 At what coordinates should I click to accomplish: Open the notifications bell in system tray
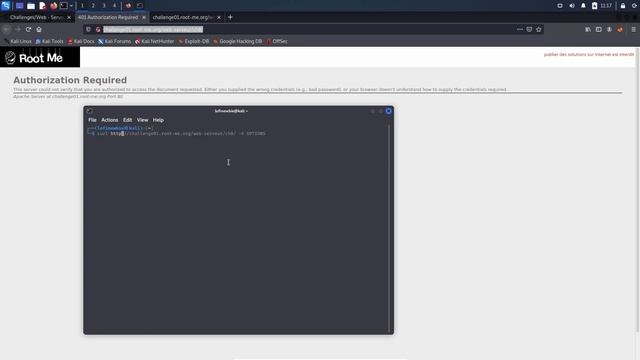coord(583,6)
